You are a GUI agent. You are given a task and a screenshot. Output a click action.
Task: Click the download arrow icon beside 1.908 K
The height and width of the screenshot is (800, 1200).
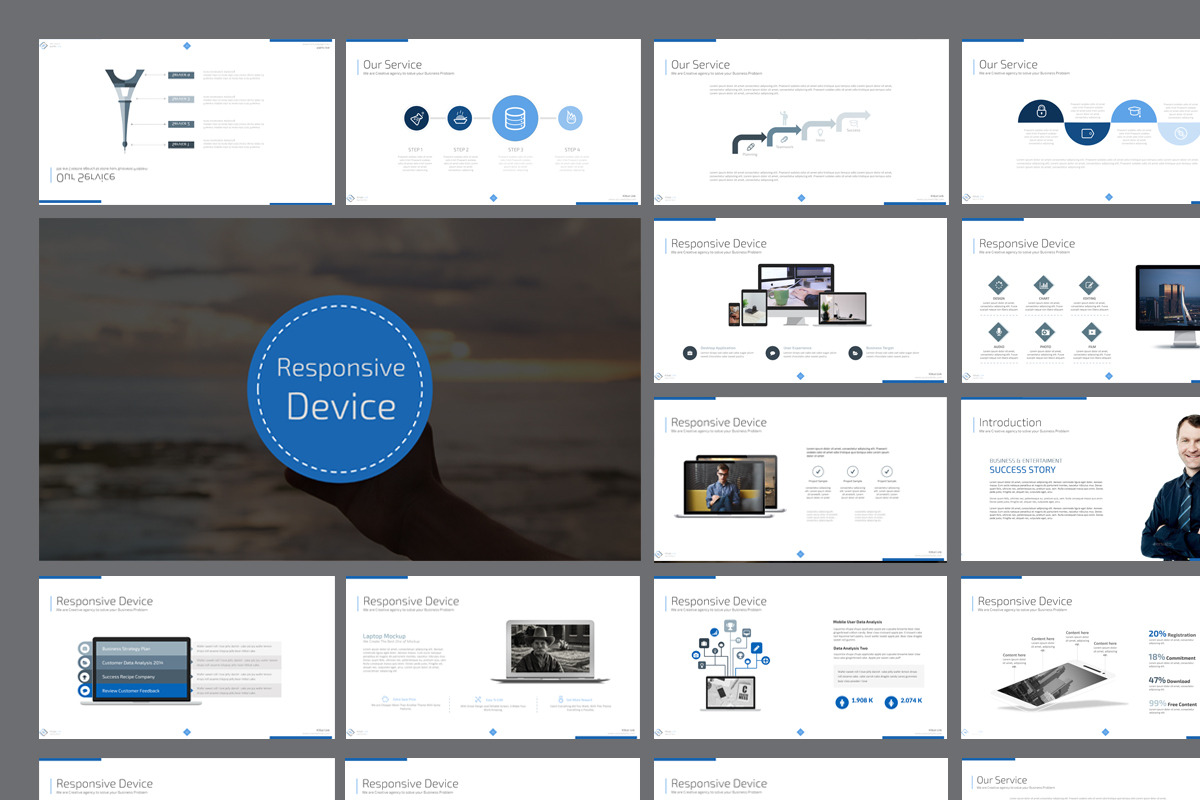[842, 701]
